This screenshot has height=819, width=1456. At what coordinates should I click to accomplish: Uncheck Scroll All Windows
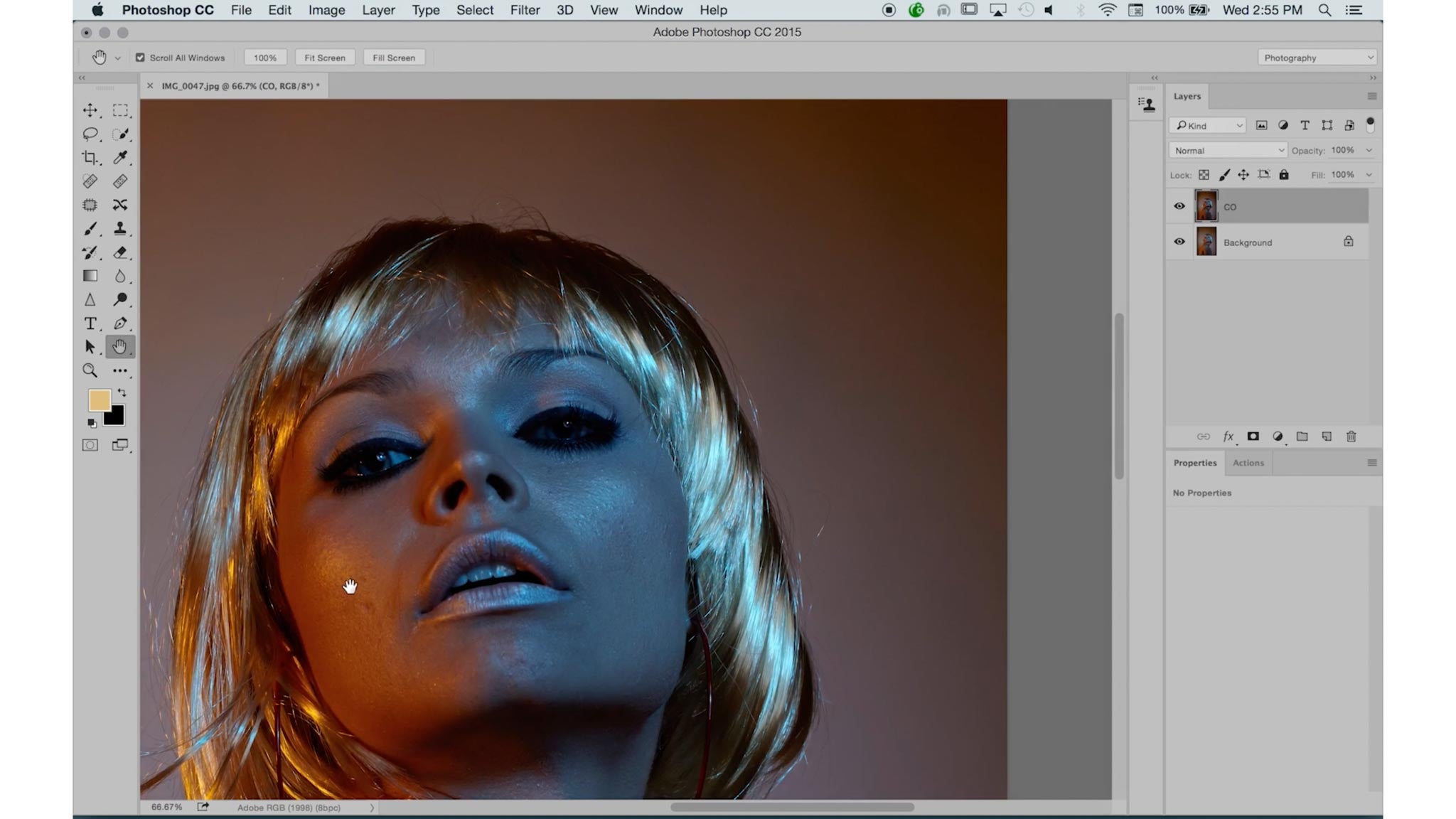tap(141, 57)
